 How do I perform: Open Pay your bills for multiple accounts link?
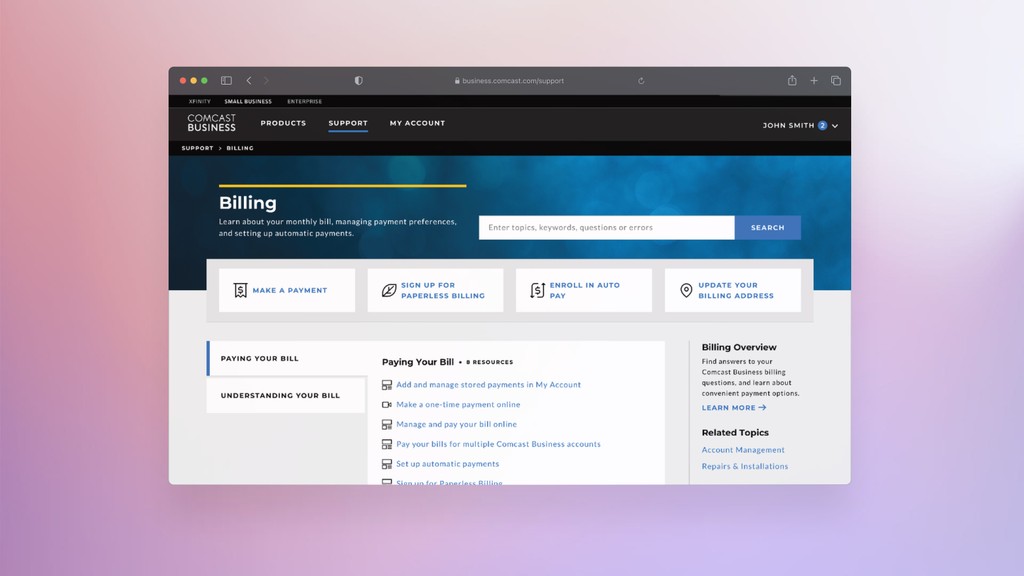click(x=498, y=444)
